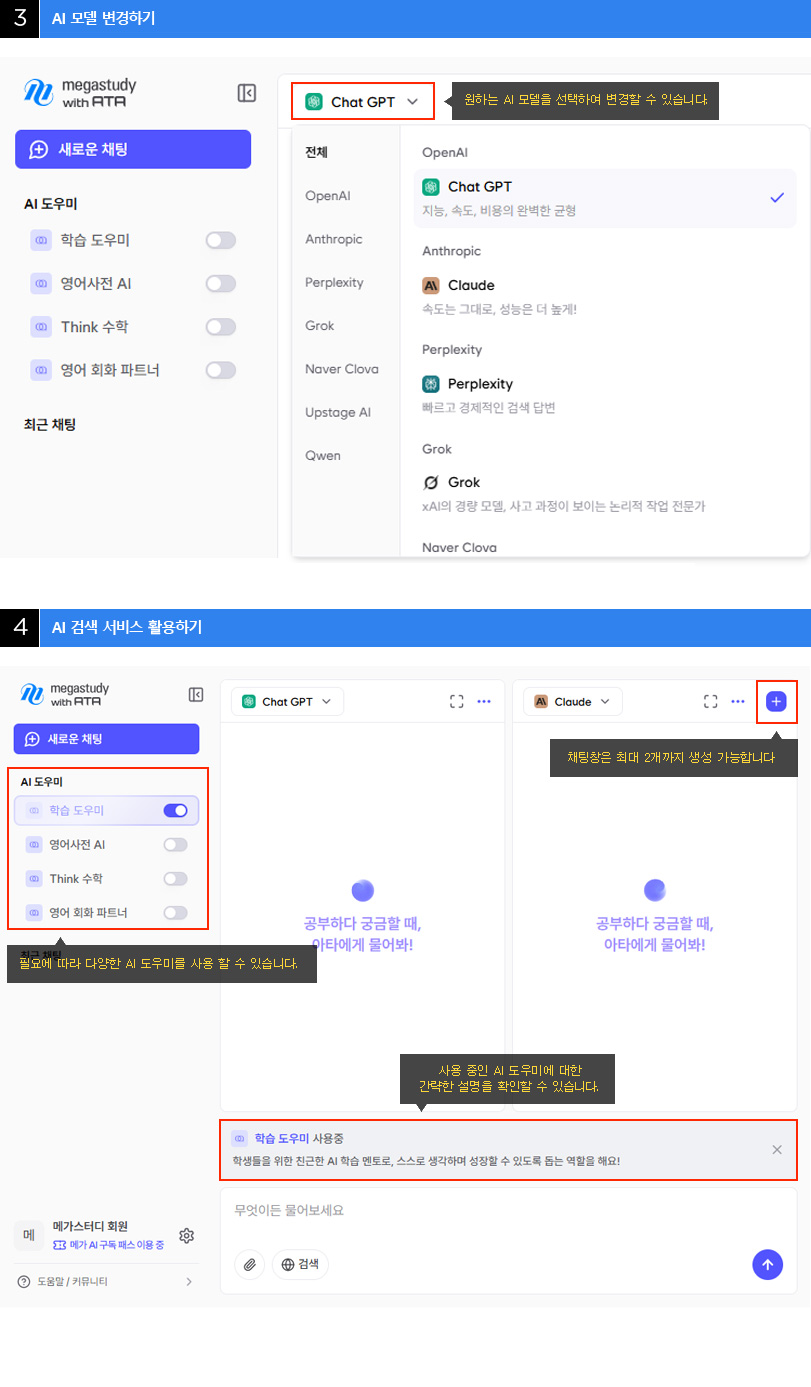
Task: Choose the Grok model option row
Action: [x=605, y=494]
